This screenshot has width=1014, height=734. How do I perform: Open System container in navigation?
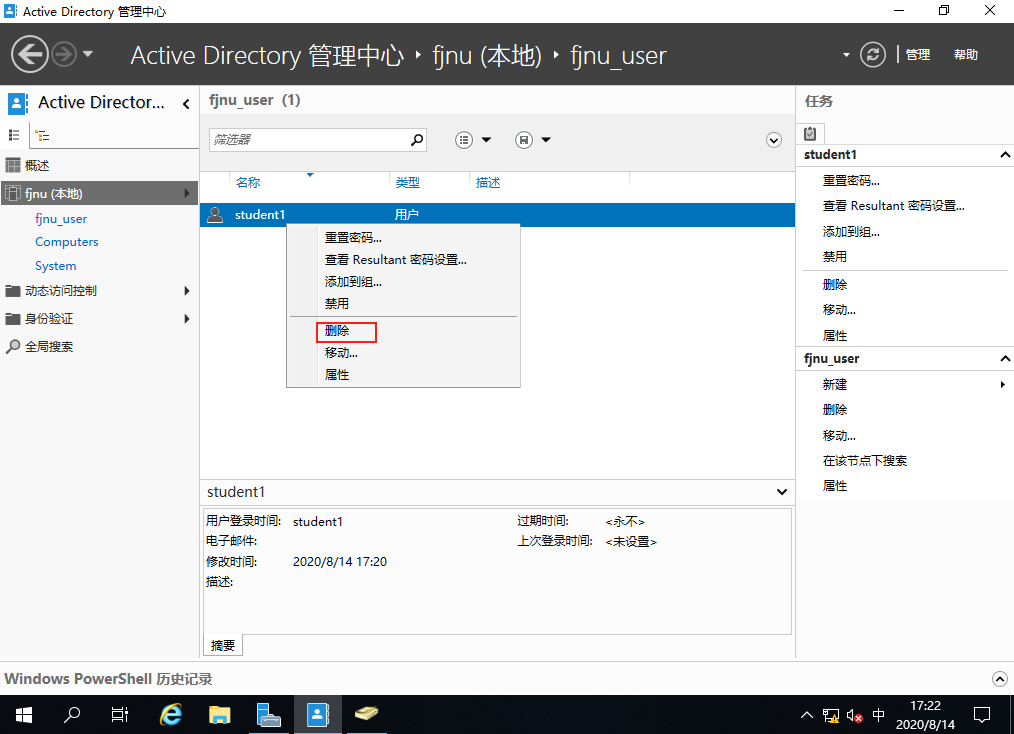click(56, 266)
